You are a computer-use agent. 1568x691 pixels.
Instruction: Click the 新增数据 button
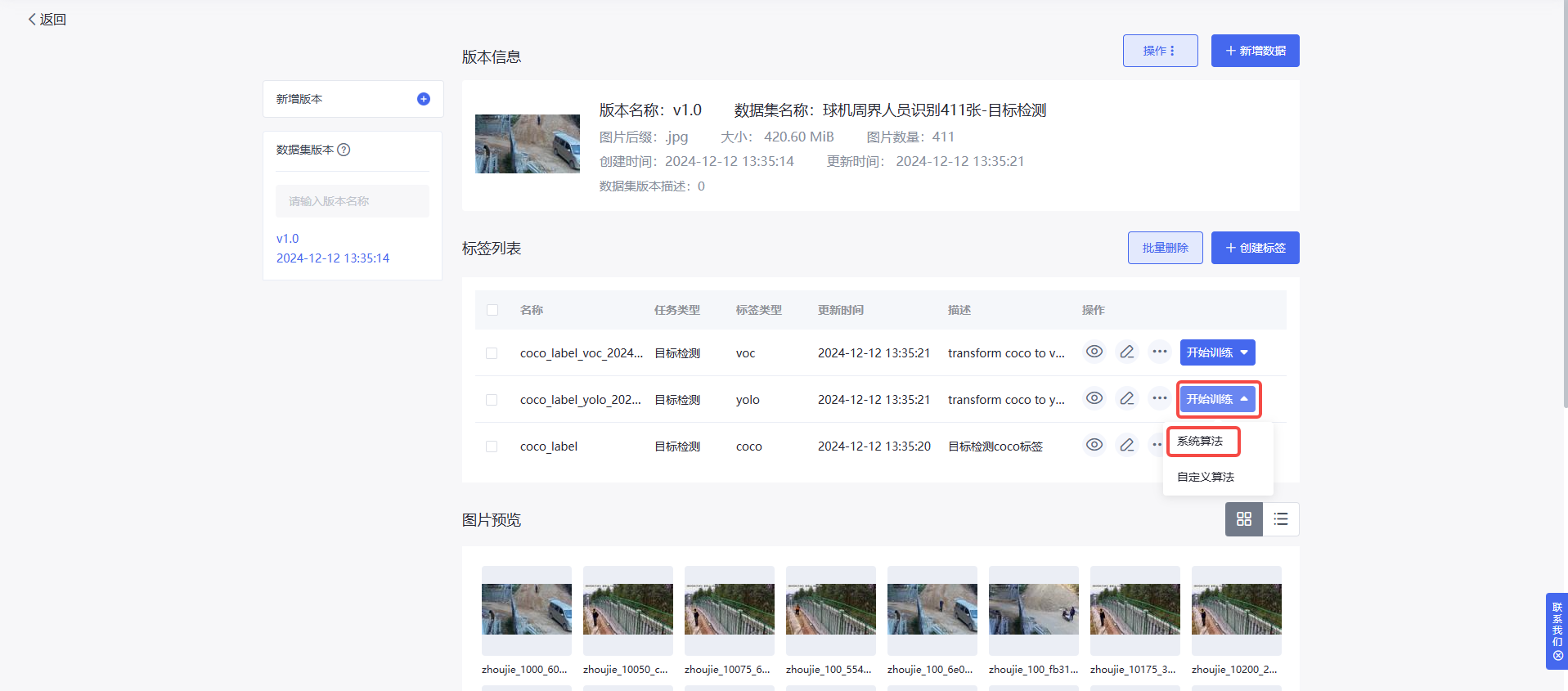click(x=1255, y=51)
